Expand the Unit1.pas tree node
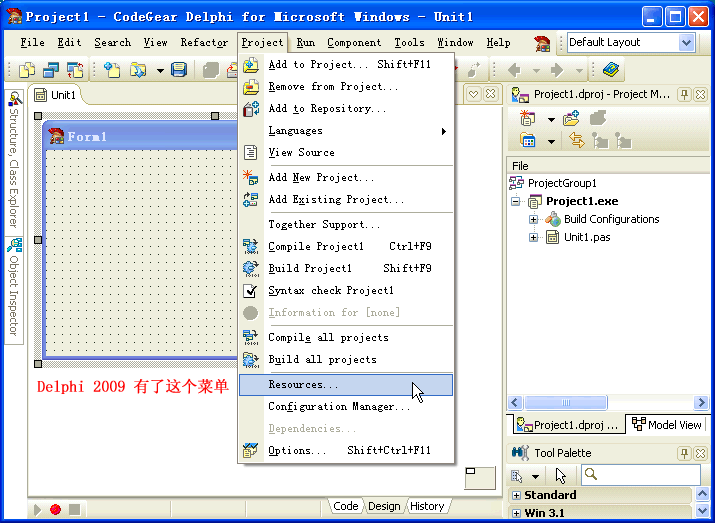 [533, 237]
